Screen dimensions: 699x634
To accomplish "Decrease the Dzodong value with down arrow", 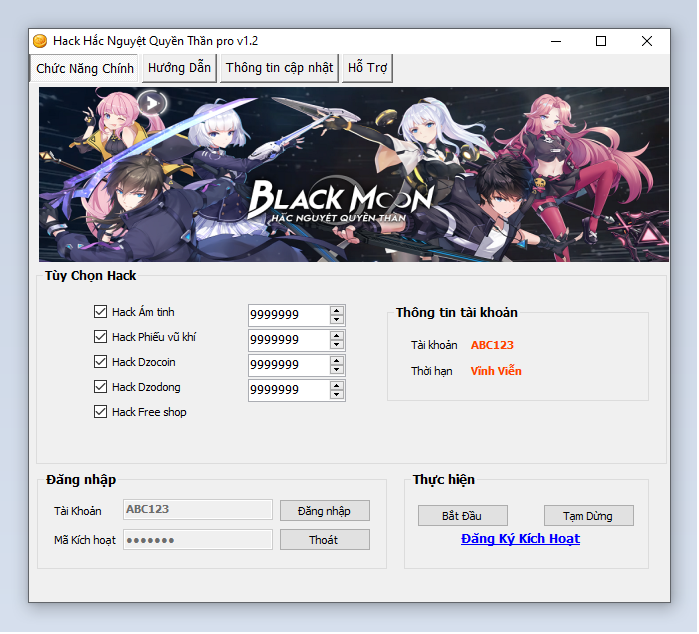I will pos(337,395).
